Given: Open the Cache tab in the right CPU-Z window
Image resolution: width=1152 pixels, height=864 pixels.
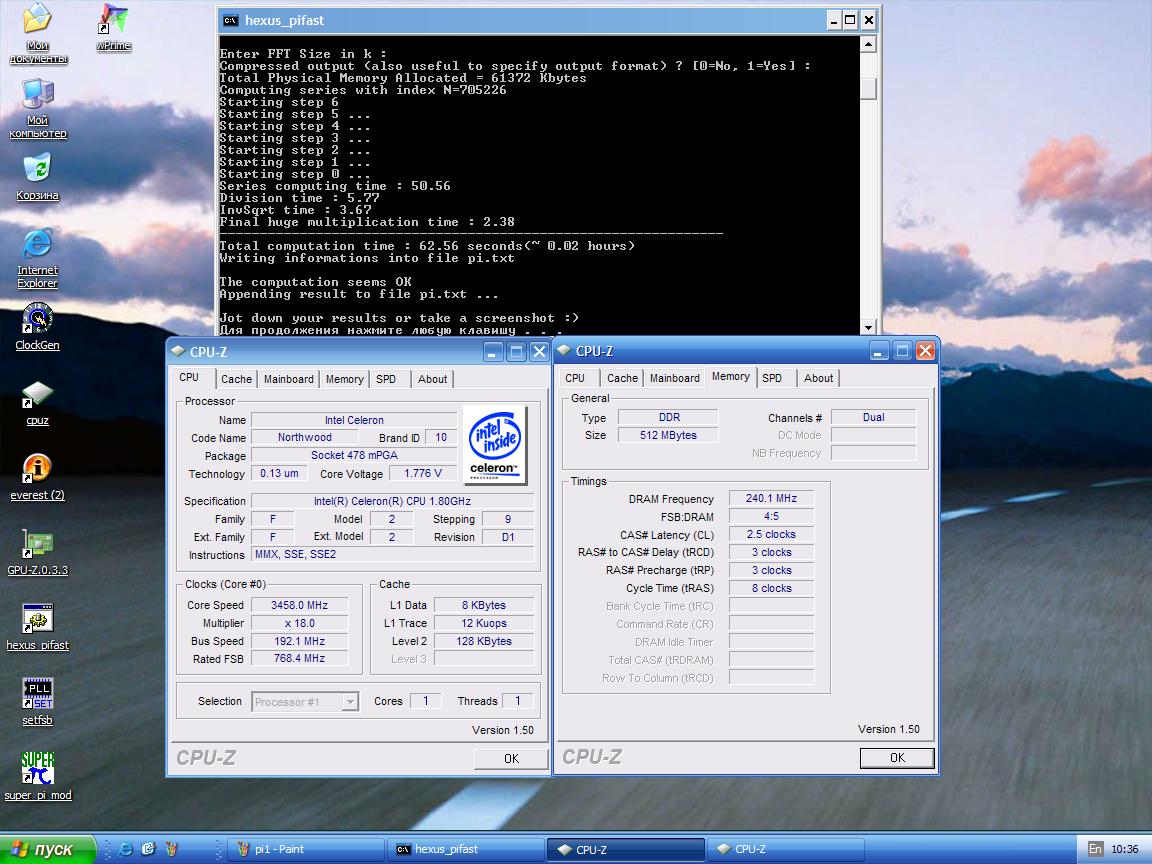Looking at the screenshot, I should tap(622, 378).
